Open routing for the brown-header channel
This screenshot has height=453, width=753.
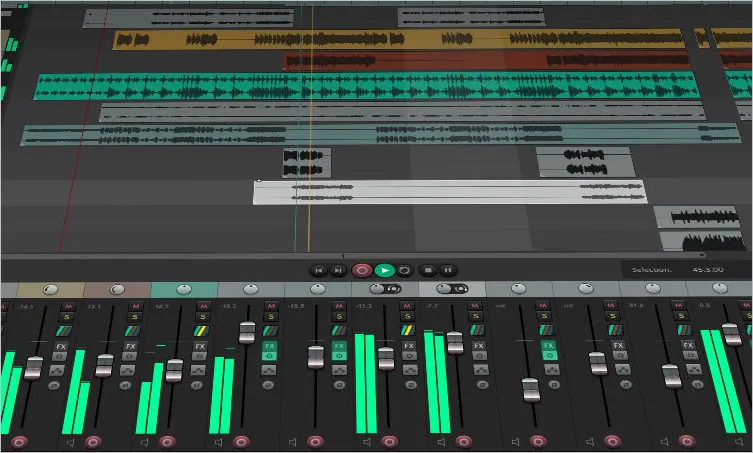tap(133, 331)
